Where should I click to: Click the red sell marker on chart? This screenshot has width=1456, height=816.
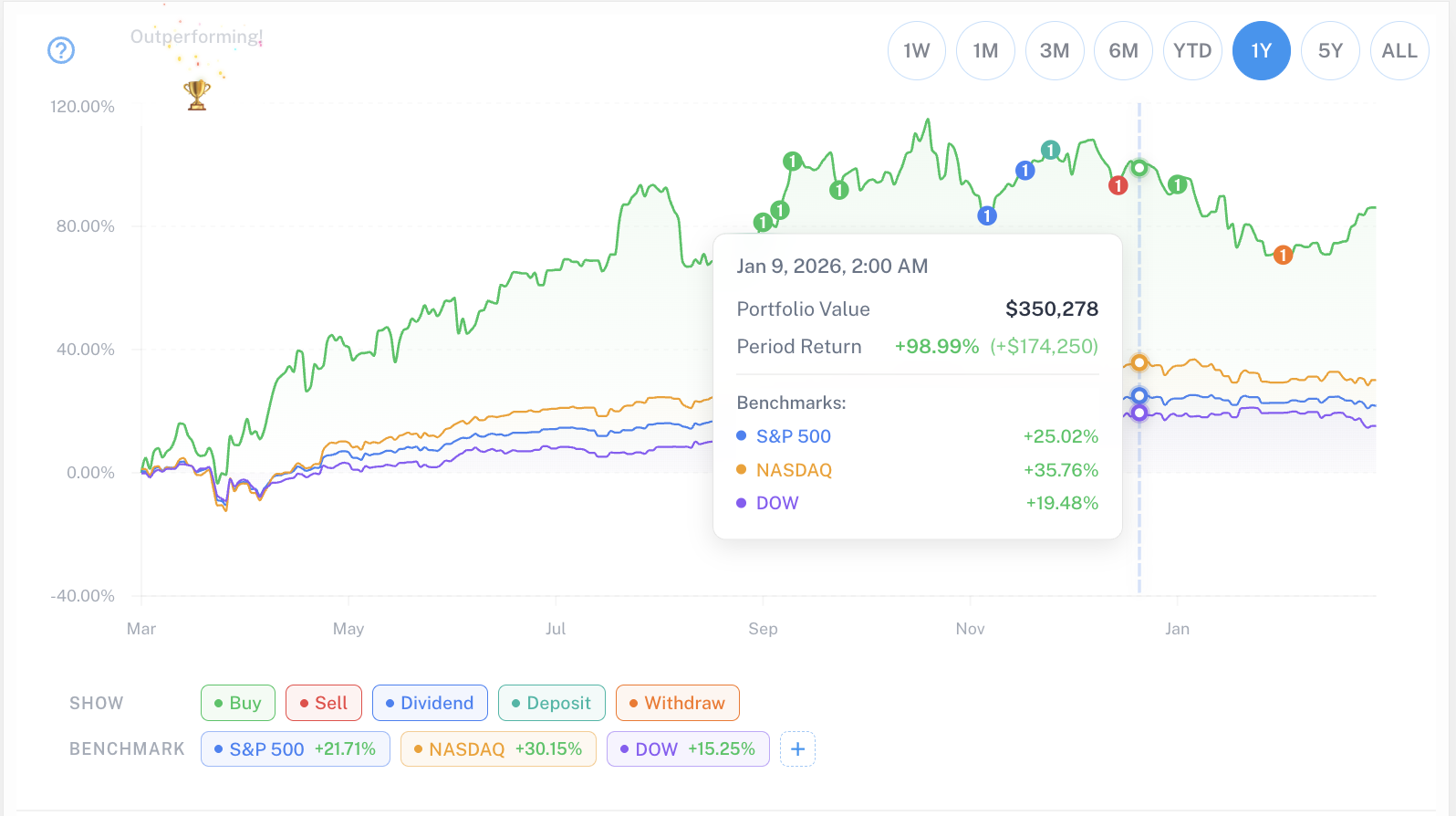(x=1118, y=185)
